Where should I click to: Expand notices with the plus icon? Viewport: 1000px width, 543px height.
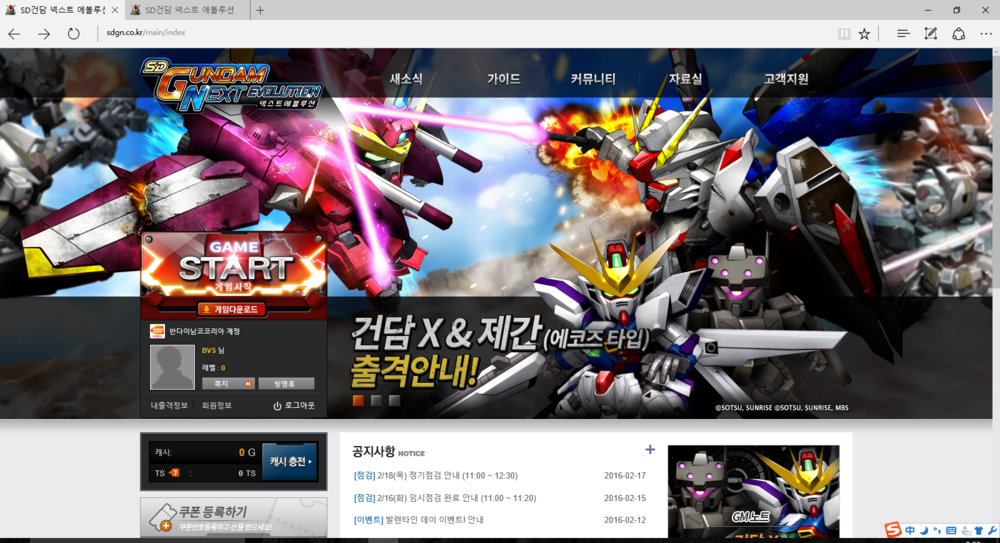(x=650, y=450)
